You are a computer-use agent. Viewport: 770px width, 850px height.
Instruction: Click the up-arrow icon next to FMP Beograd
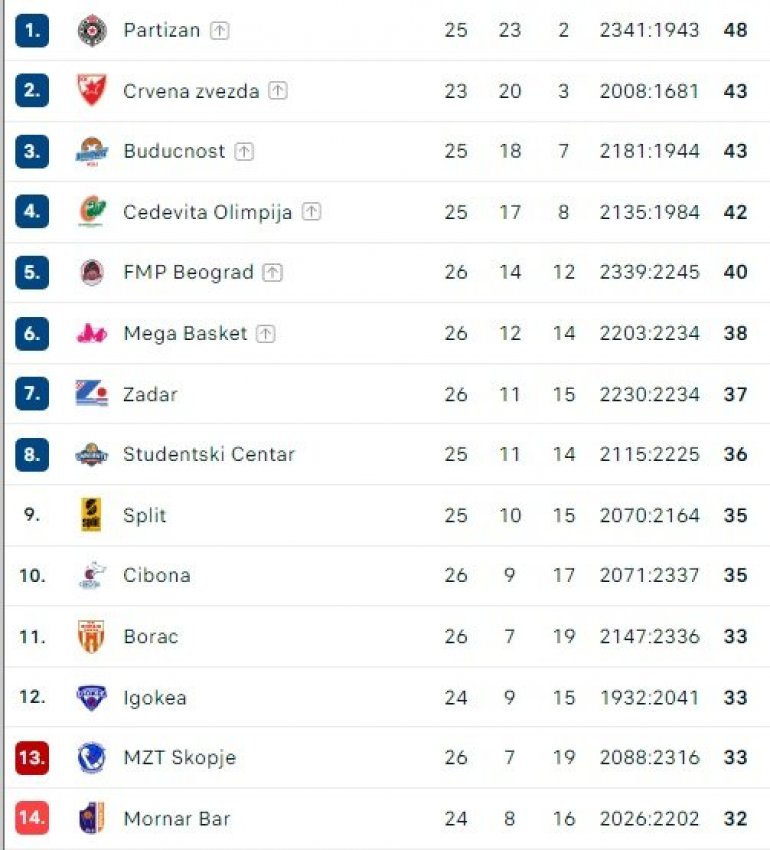click(x=273, y=272)
